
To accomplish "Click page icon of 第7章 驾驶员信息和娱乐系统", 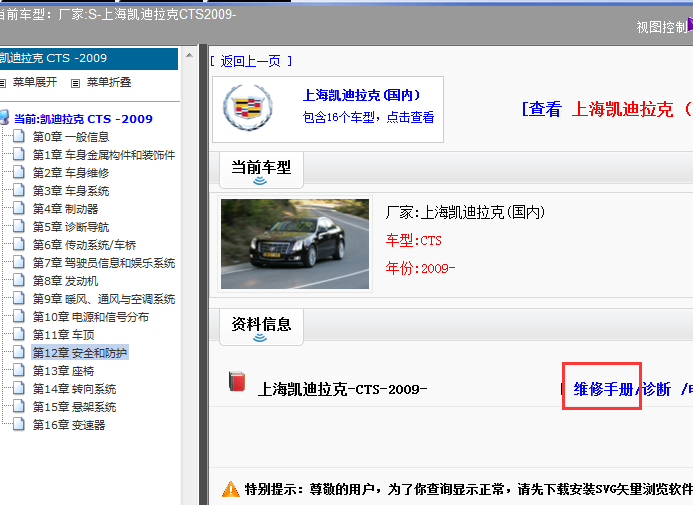I will coord(19,262).
